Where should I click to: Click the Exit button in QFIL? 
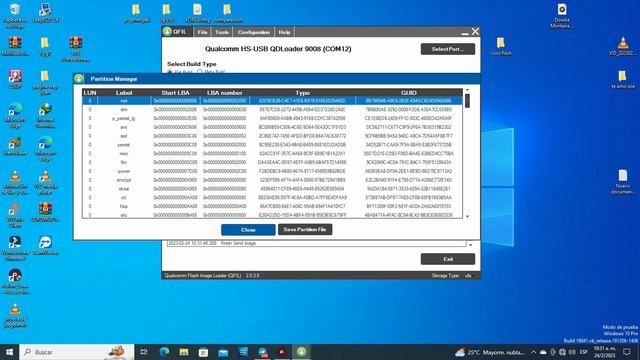click(x=448, y=259)
